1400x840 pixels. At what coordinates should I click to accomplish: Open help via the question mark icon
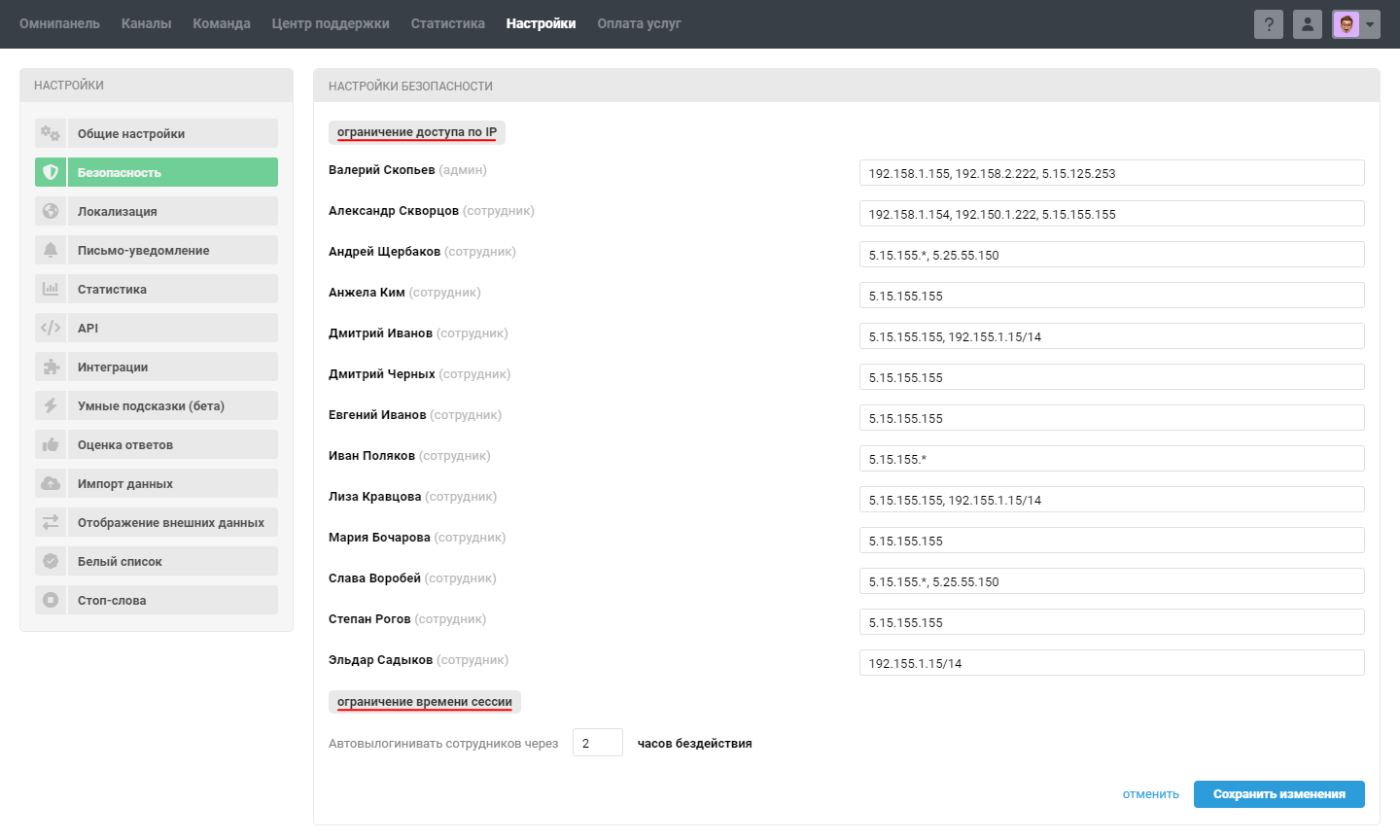[x=1269, y=24]
